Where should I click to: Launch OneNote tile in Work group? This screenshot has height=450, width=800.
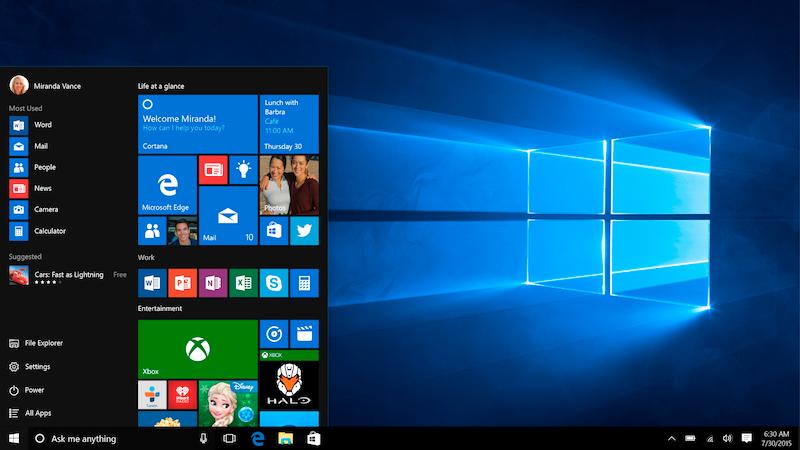coord(213,283)
